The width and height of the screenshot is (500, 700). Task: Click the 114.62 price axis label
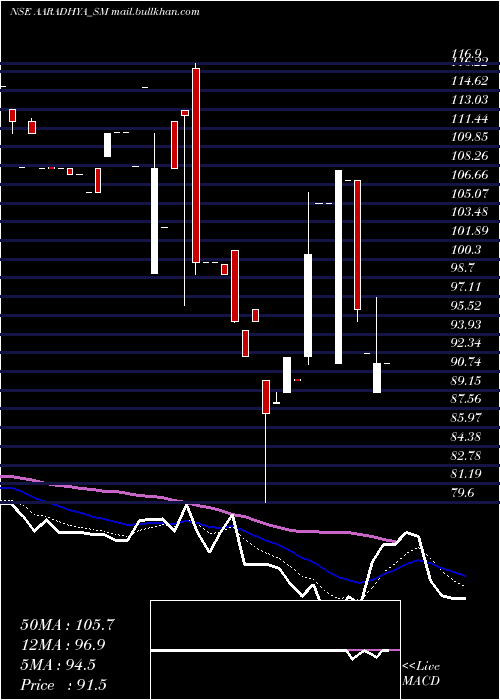pos(469,81)
